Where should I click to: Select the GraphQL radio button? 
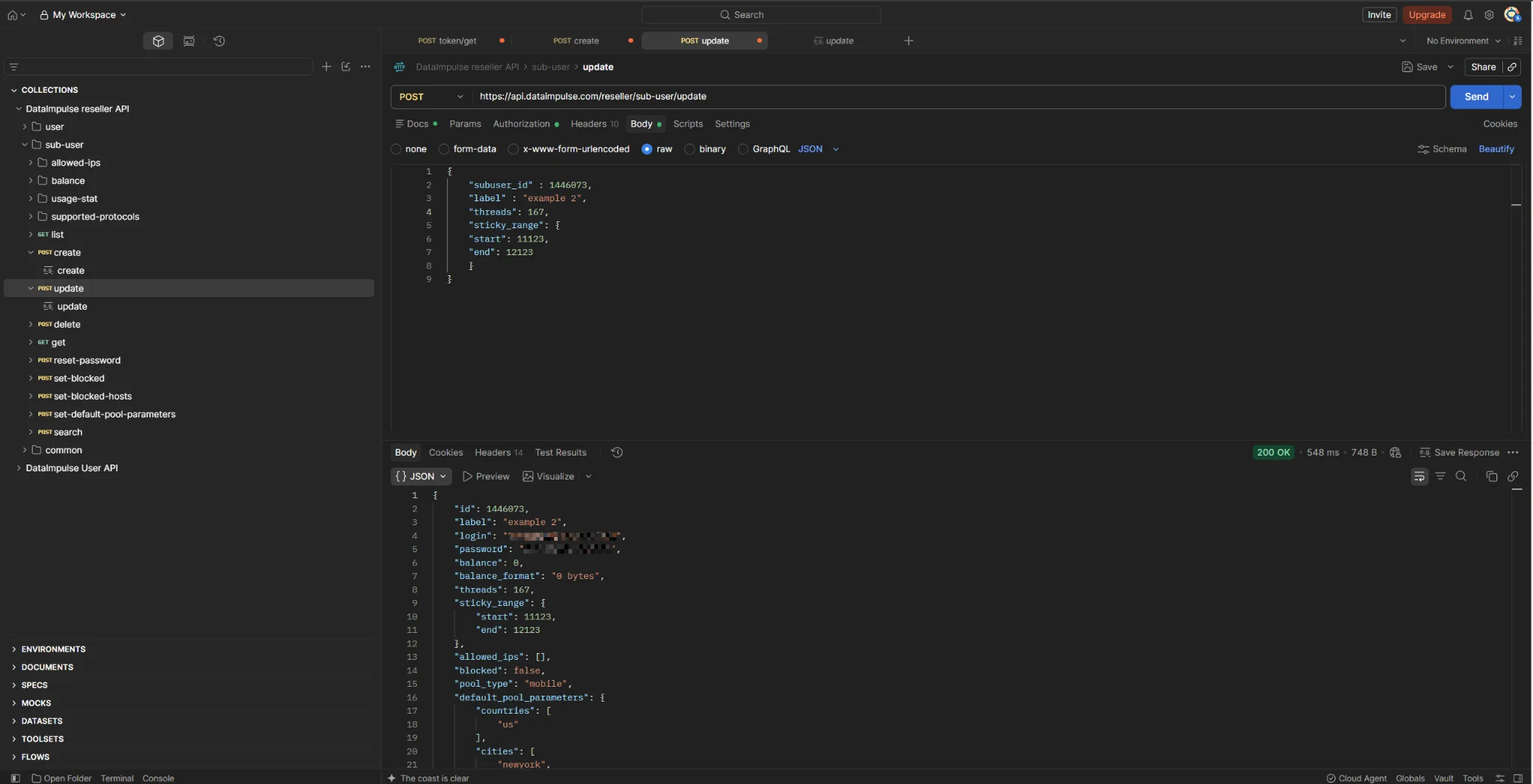[743, 149]
